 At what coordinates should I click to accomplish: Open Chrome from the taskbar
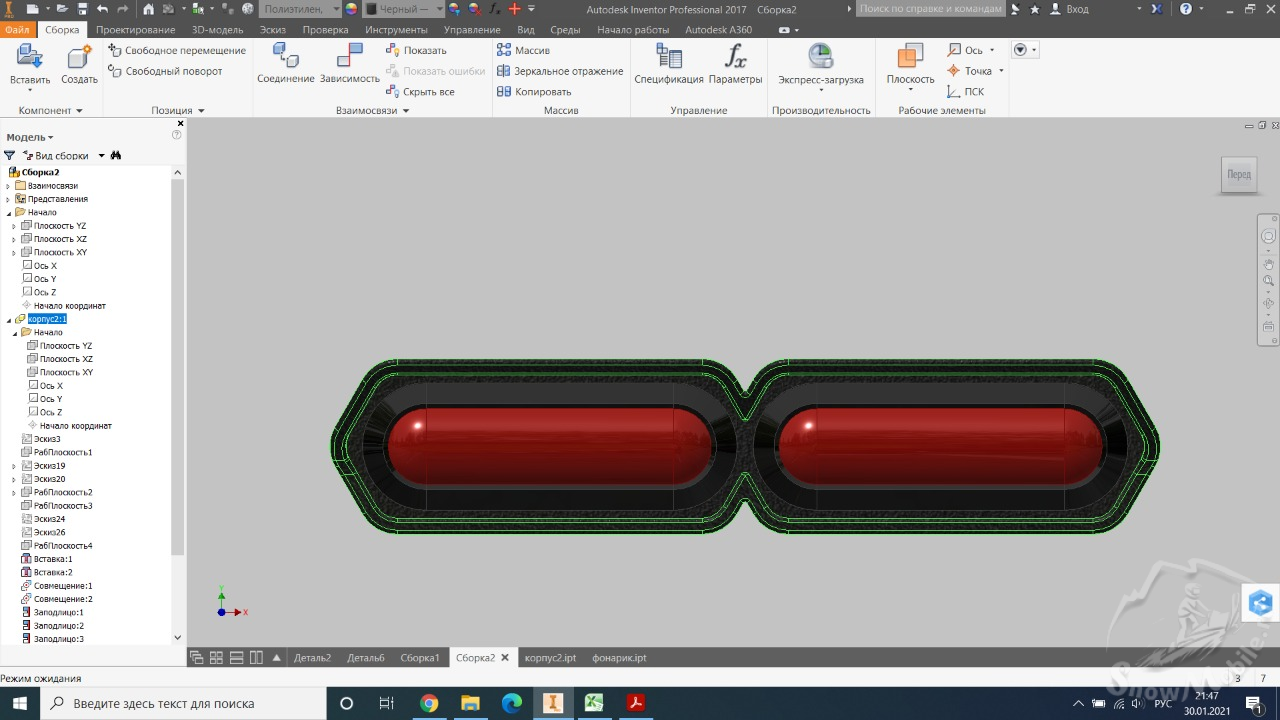coord(429,703)
